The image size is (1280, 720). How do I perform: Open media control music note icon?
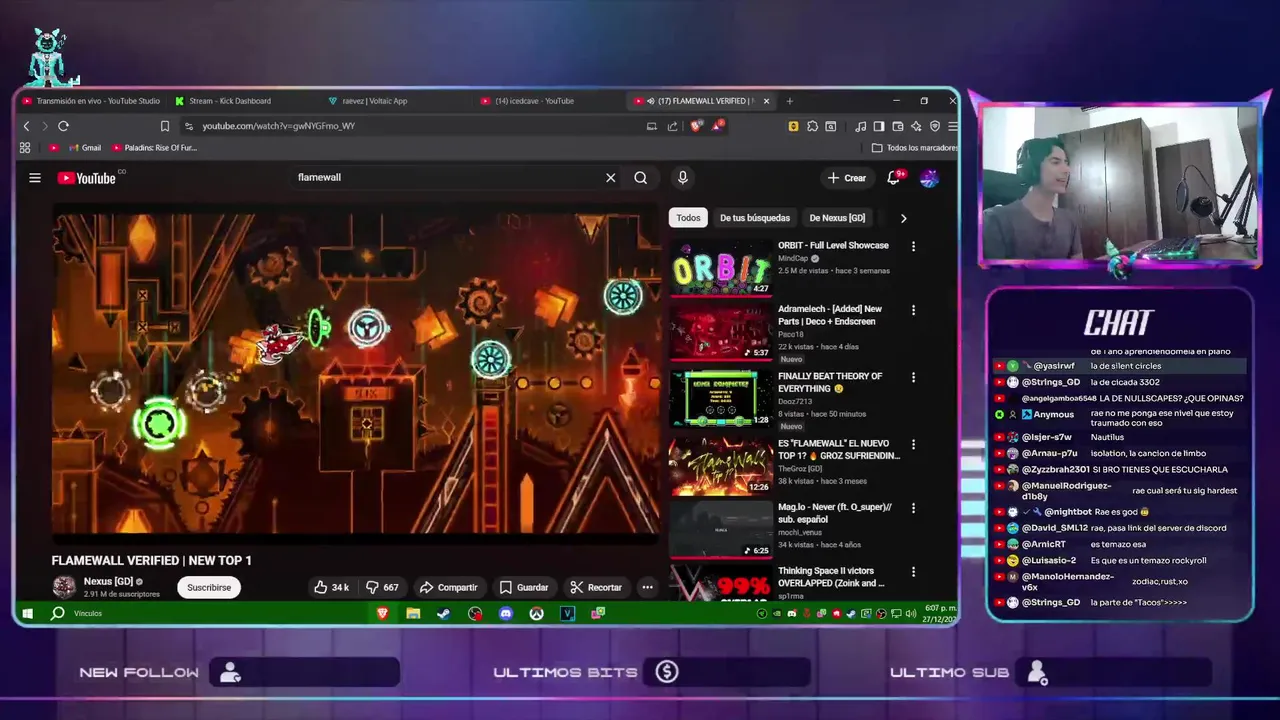(x=860, y=126)
